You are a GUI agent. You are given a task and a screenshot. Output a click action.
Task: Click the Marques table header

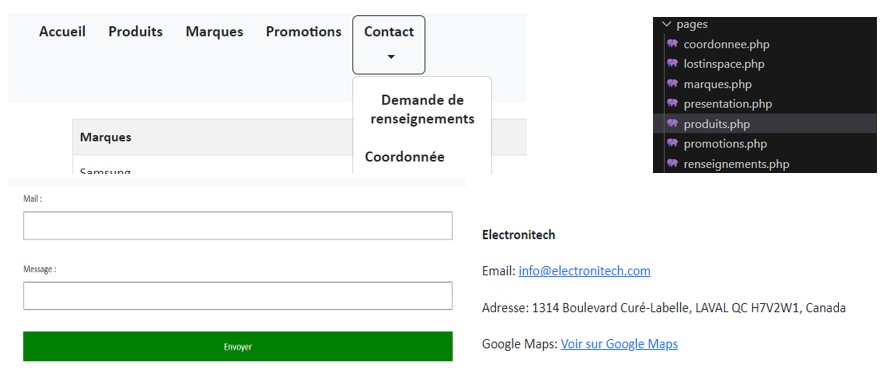(x=106, y=137)
